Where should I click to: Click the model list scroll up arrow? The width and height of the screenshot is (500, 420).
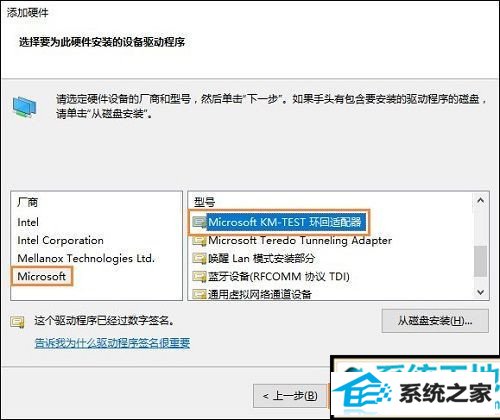pos(480,200)
